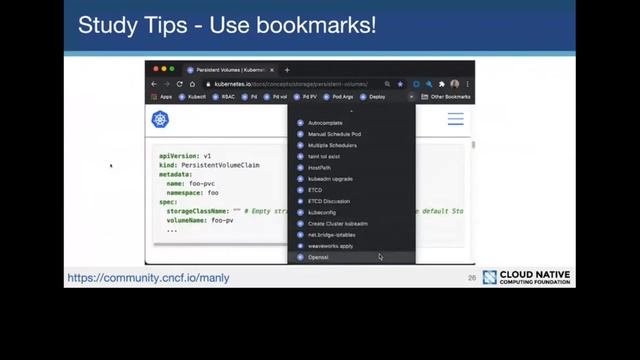640x360 pixels.
Task: Click the scroll-up arrow in bookmark list
Action: click(351, 111)
